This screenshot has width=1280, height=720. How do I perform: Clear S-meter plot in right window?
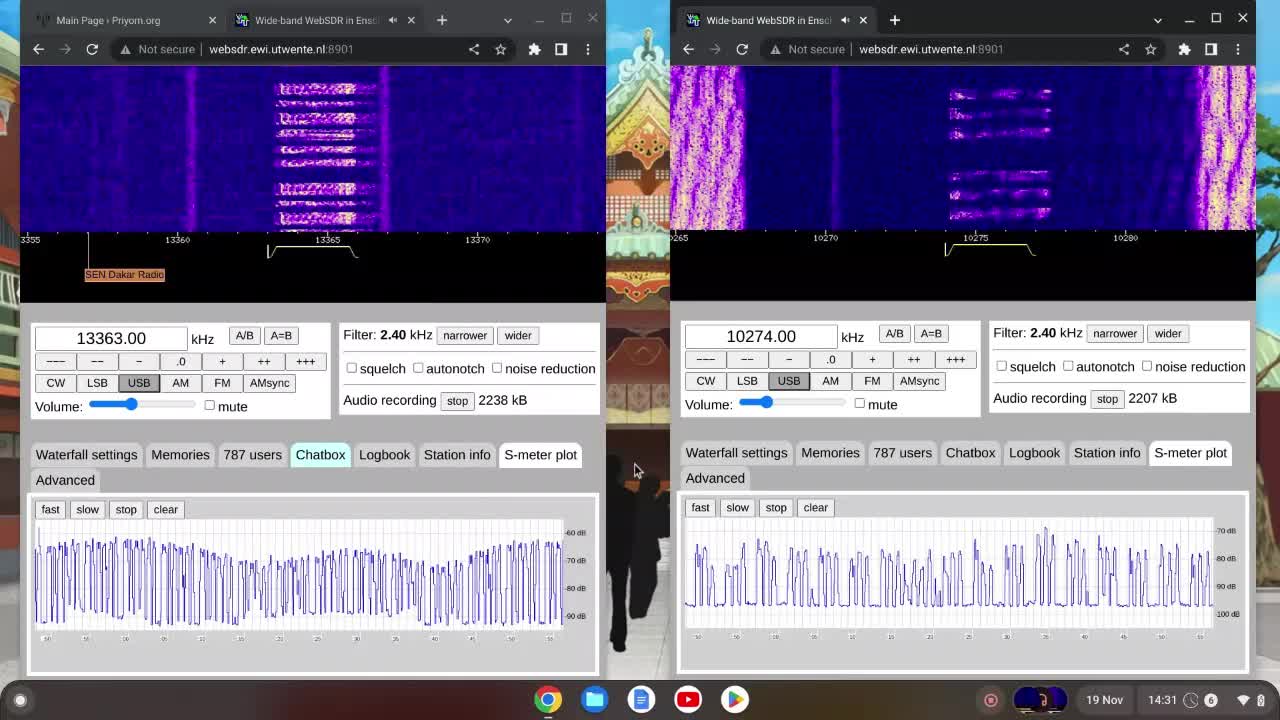[816, 508]
